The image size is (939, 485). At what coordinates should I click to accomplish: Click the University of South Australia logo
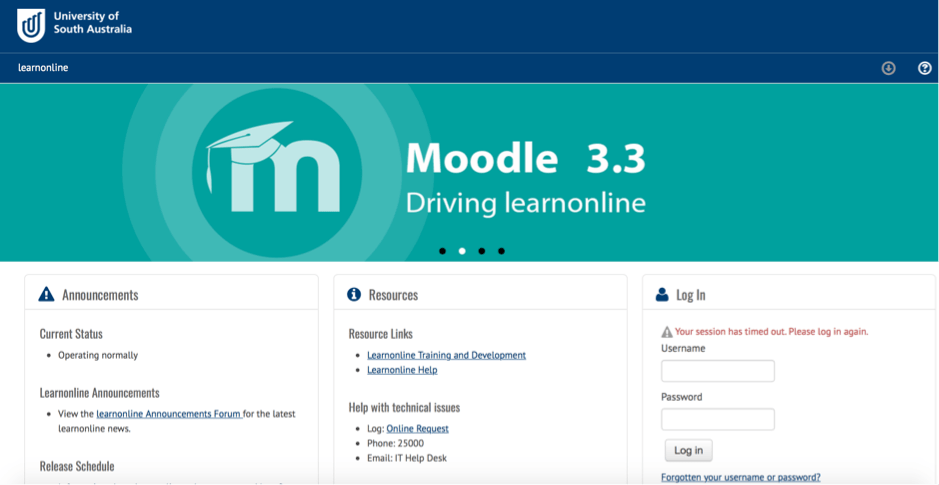[74, 25]
